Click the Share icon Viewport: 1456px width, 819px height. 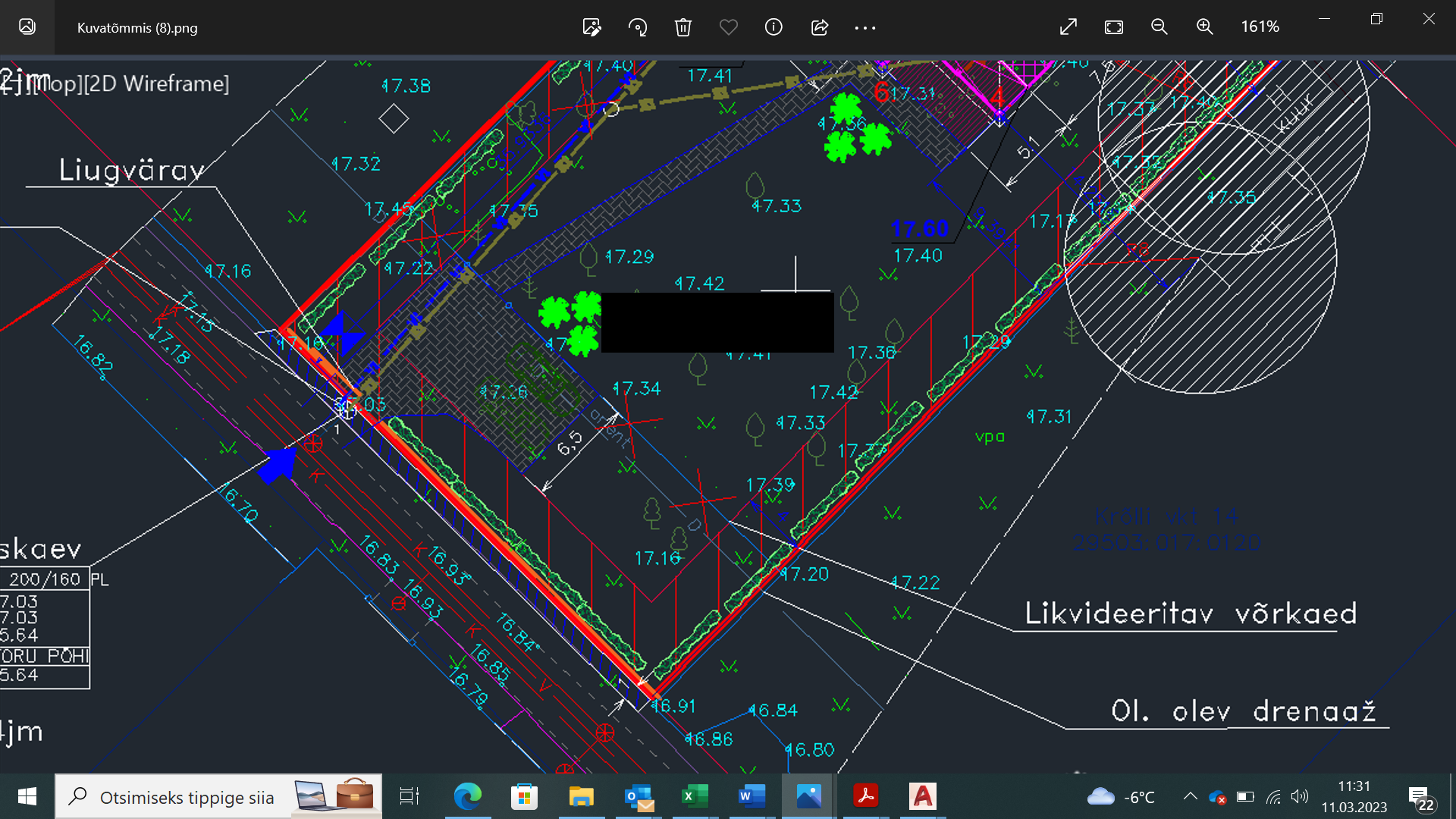(x=820, y=27)
